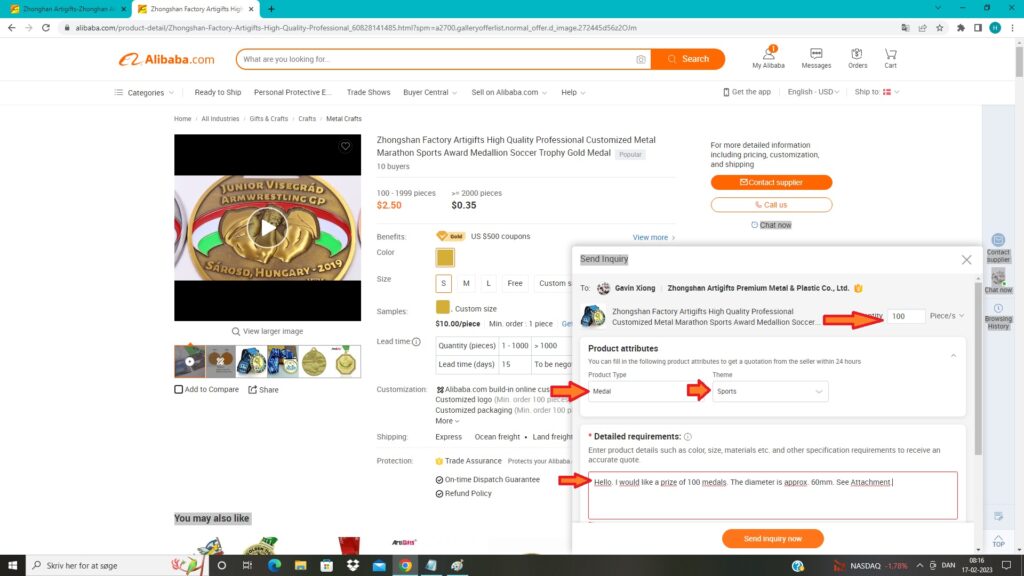This screenshot has width=1024, height=576.
Task: Select size S option
Action: 444,283
